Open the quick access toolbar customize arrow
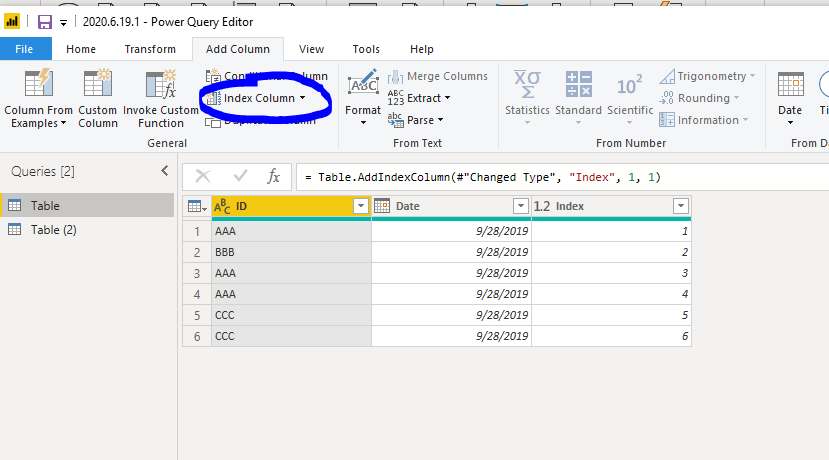Image resolution: width=829 pixels, height=460 pixels. pyautogui.click(x=63, y=23)
